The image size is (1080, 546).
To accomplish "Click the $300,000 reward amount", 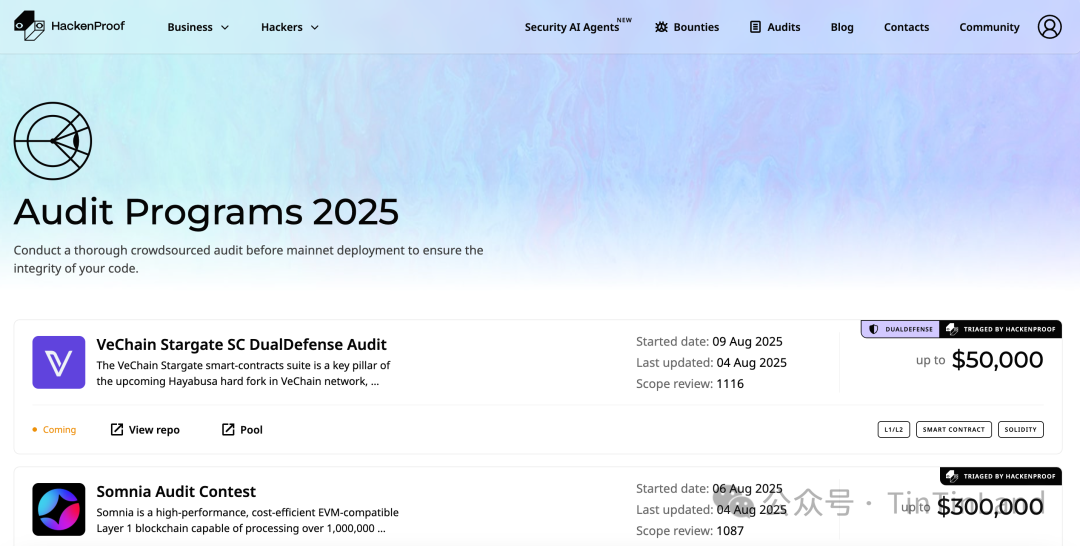I will (x=990, y=507).
